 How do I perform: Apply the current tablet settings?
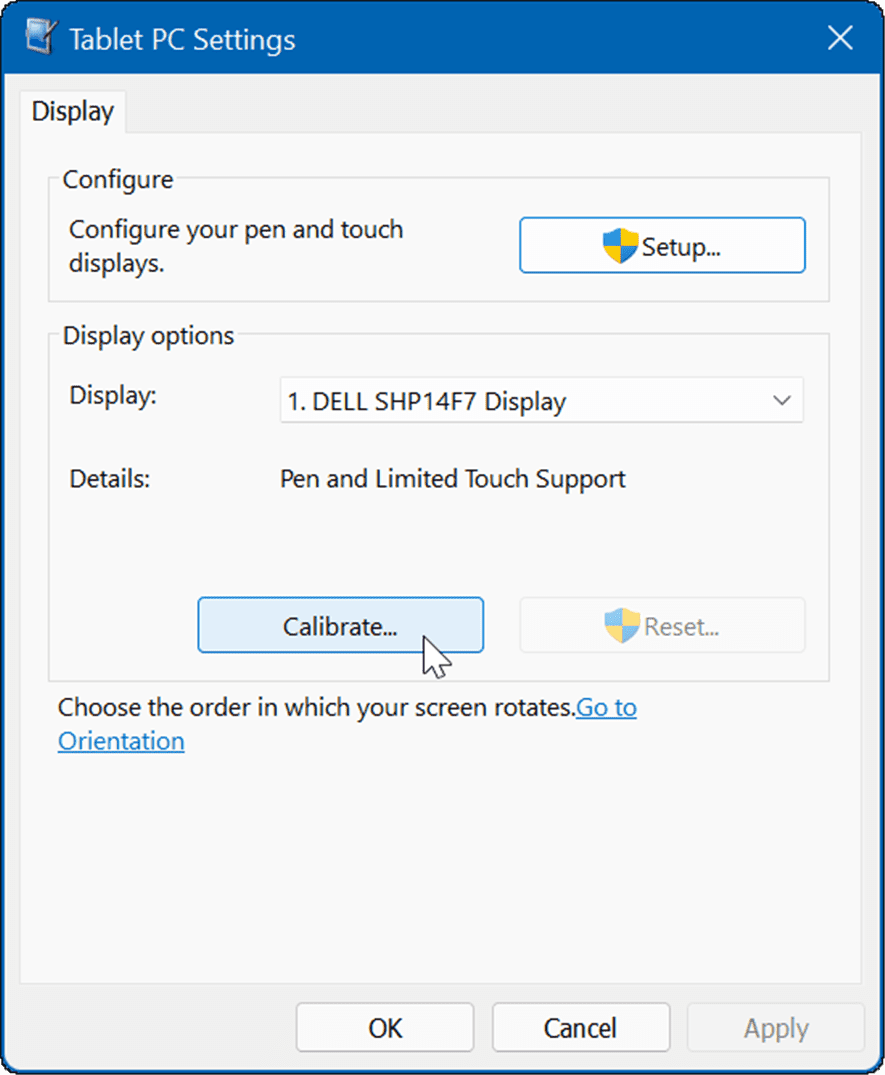[x=775, y=1027]
